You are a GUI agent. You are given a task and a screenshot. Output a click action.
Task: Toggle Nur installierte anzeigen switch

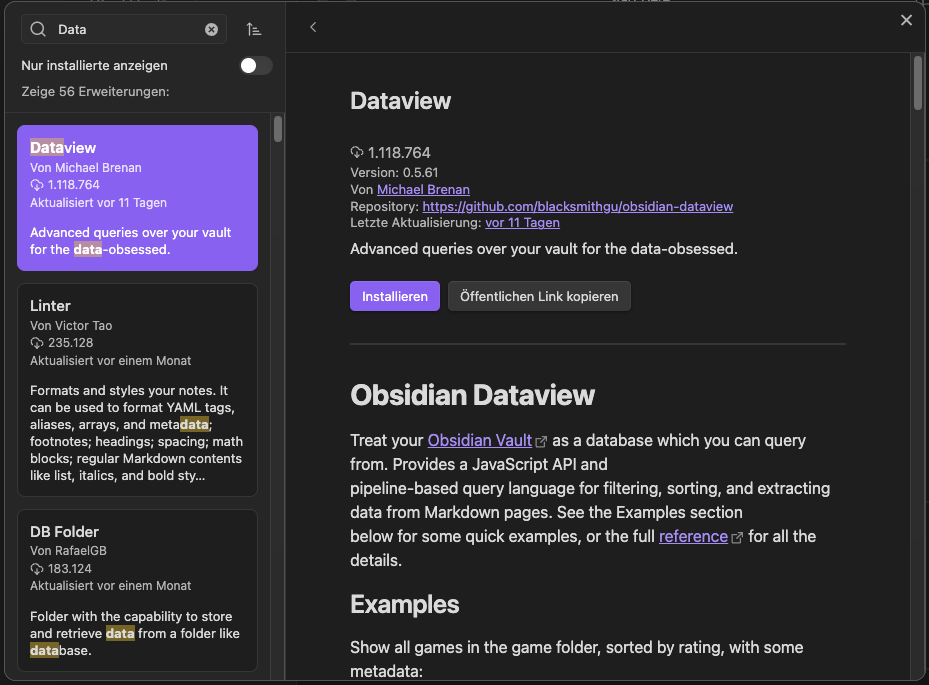[256, 66]
